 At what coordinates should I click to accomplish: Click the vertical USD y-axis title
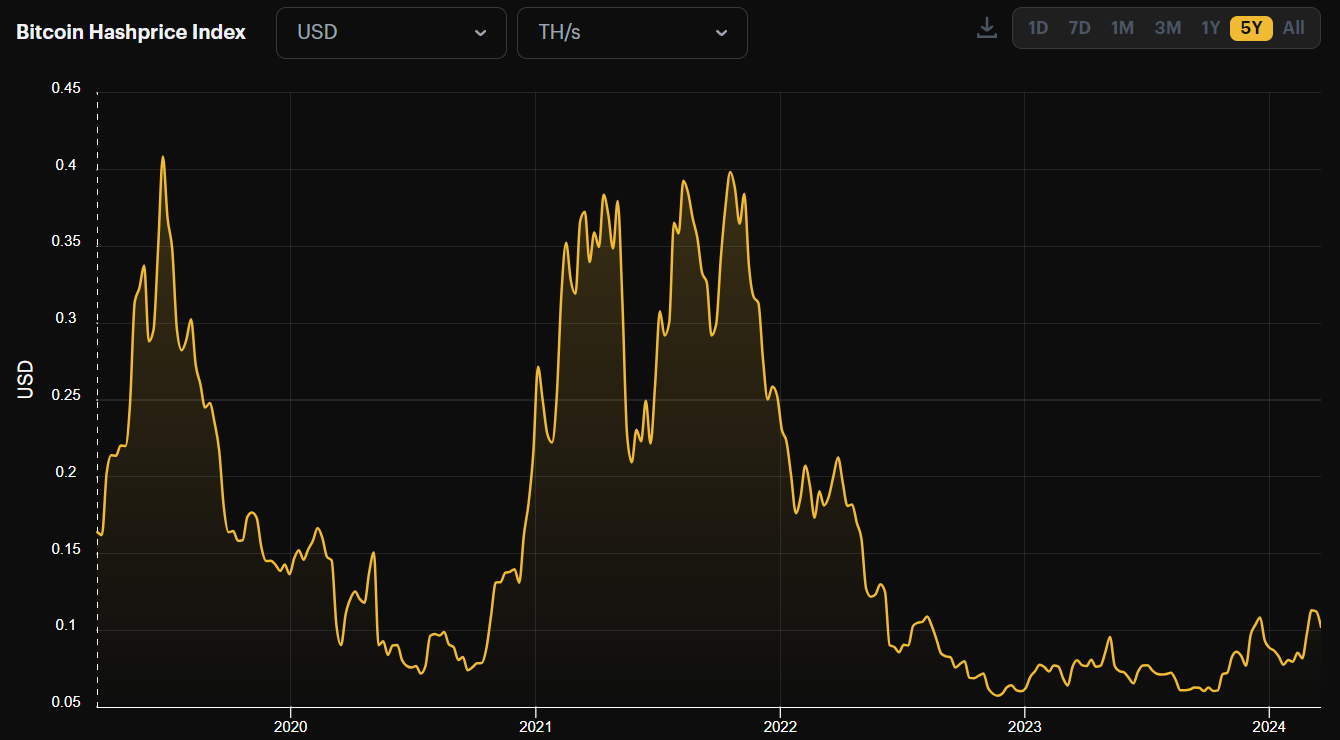point(26,379)
